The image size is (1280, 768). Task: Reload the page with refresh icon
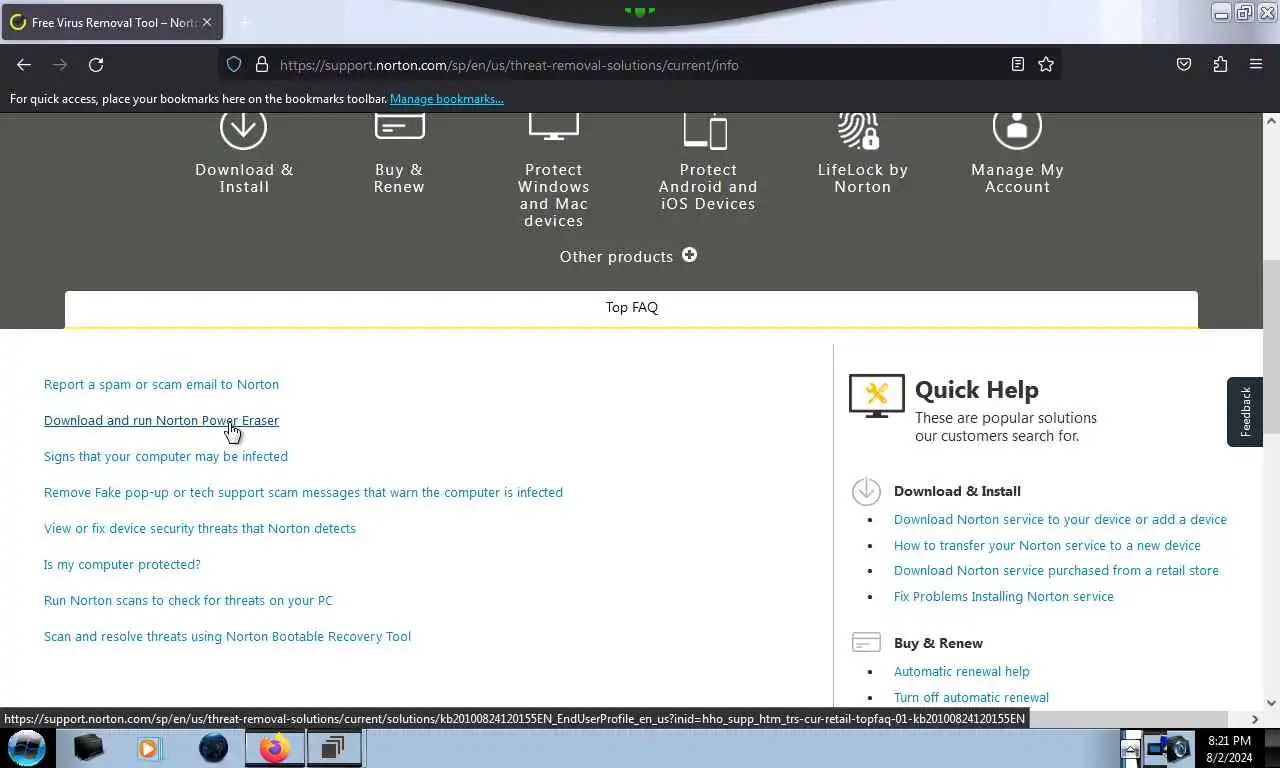[x=96, y=65]
